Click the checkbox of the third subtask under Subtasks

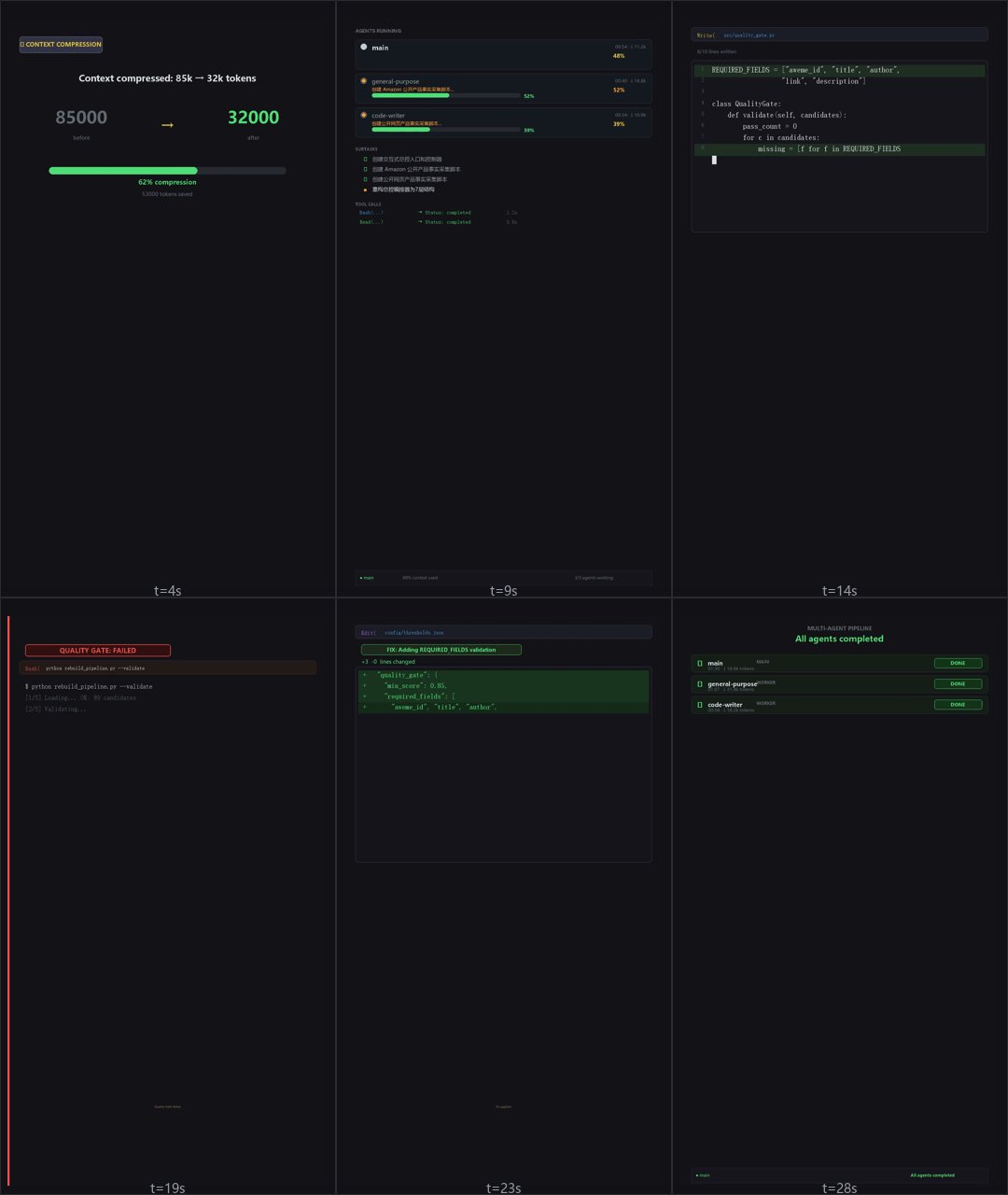pyautogui.click(x=366, y=179)
